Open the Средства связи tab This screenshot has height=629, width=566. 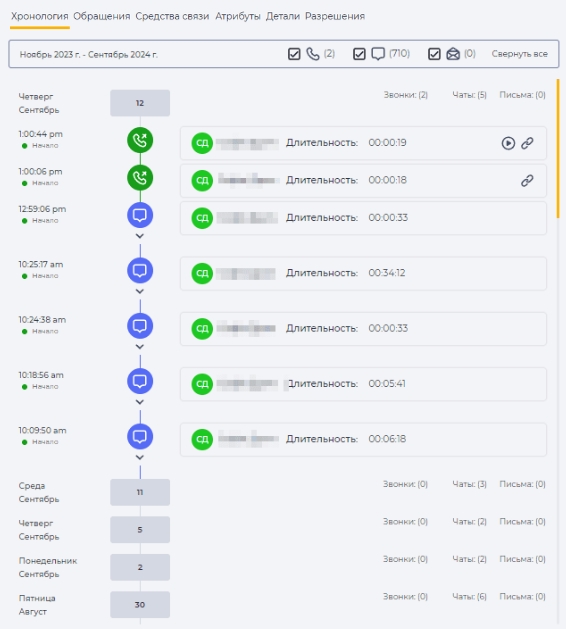point(172,16)
